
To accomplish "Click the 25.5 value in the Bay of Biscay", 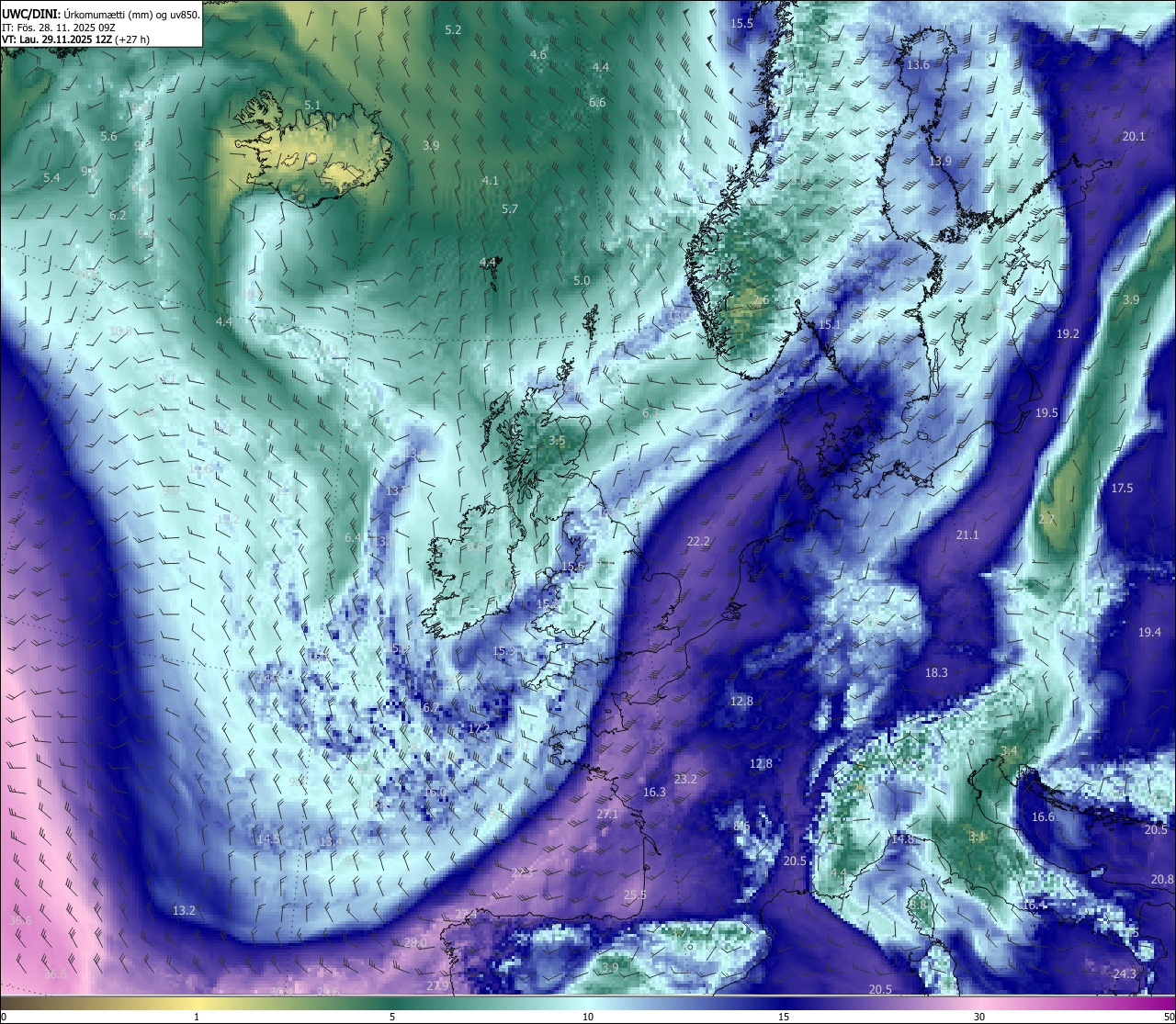I will [635, 895].
